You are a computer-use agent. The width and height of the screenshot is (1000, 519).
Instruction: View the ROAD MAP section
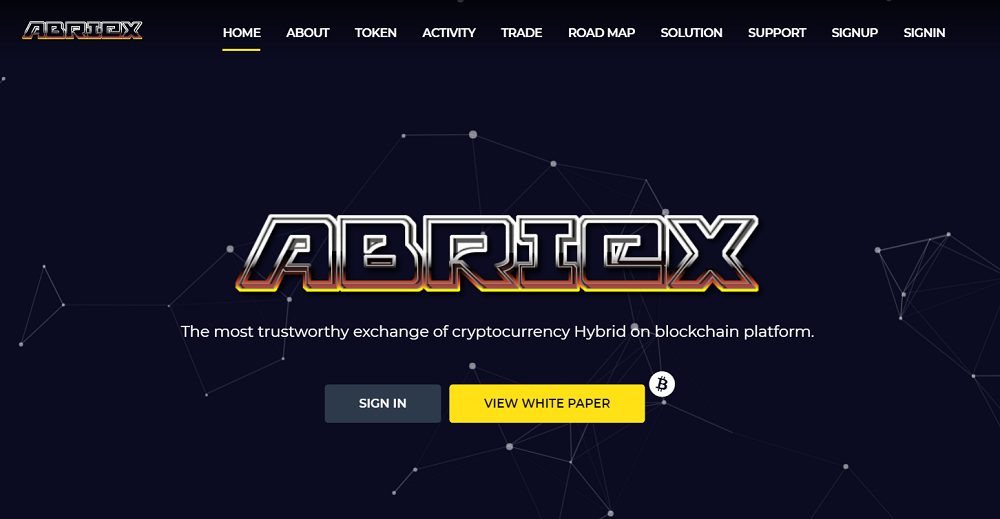[601, 33]
